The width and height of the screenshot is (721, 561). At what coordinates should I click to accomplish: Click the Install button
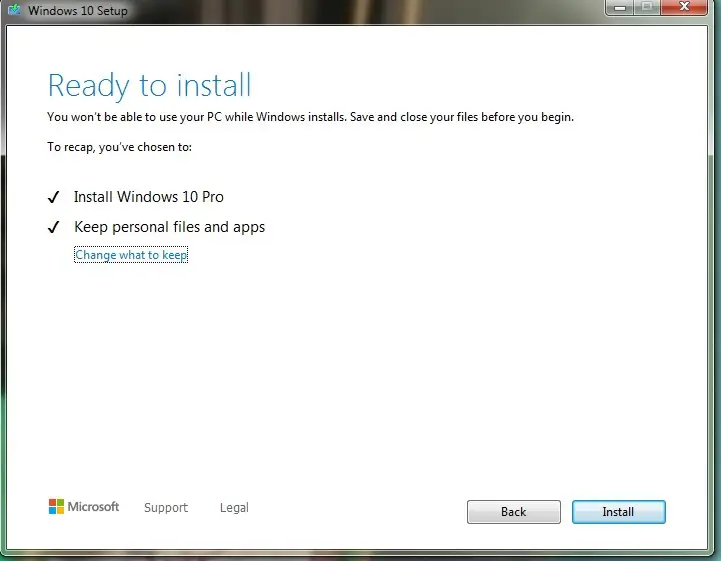pyautogui.click(x=618, y=512)
